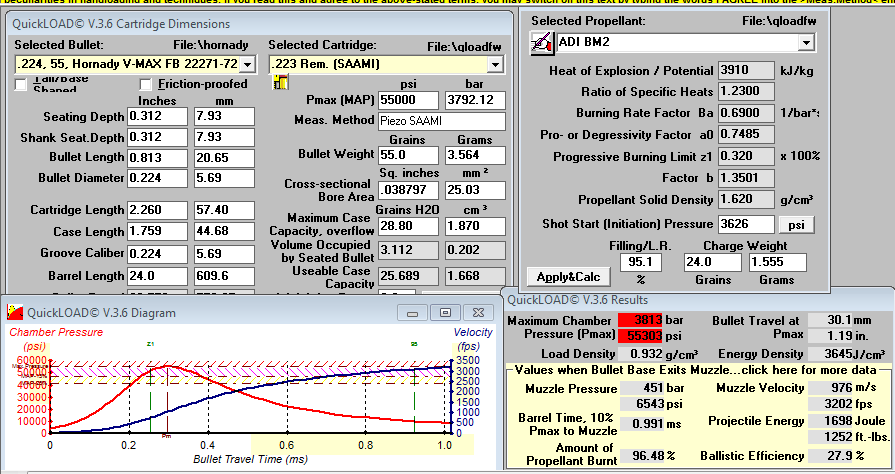This screenshot has width=895, height=474.
Task: Edit Barrel Length inches field 24.0
Action: [x=158, y=276]
